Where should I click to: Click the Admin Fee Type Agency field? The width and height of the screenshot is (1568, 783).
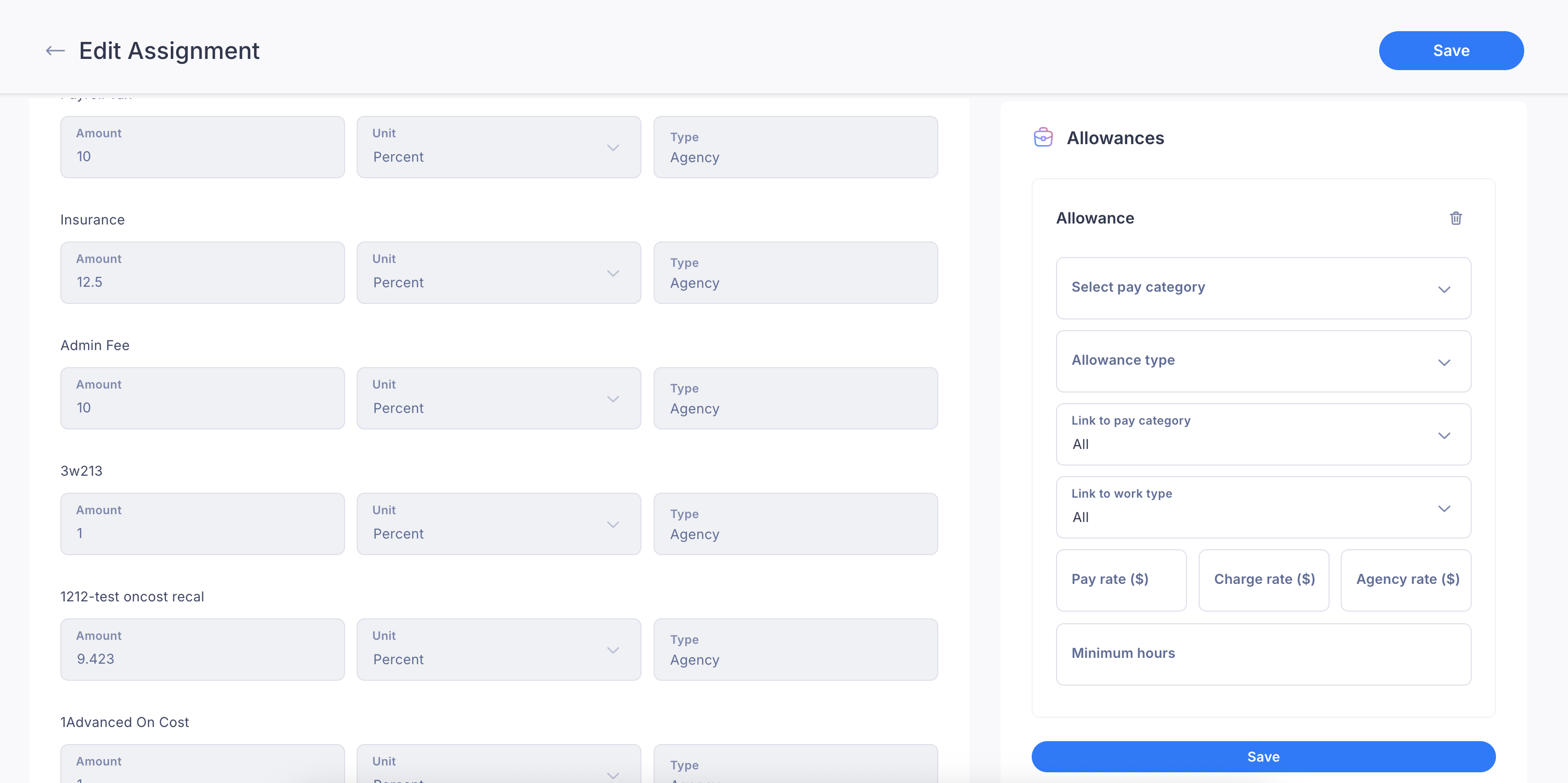(796, 398)
